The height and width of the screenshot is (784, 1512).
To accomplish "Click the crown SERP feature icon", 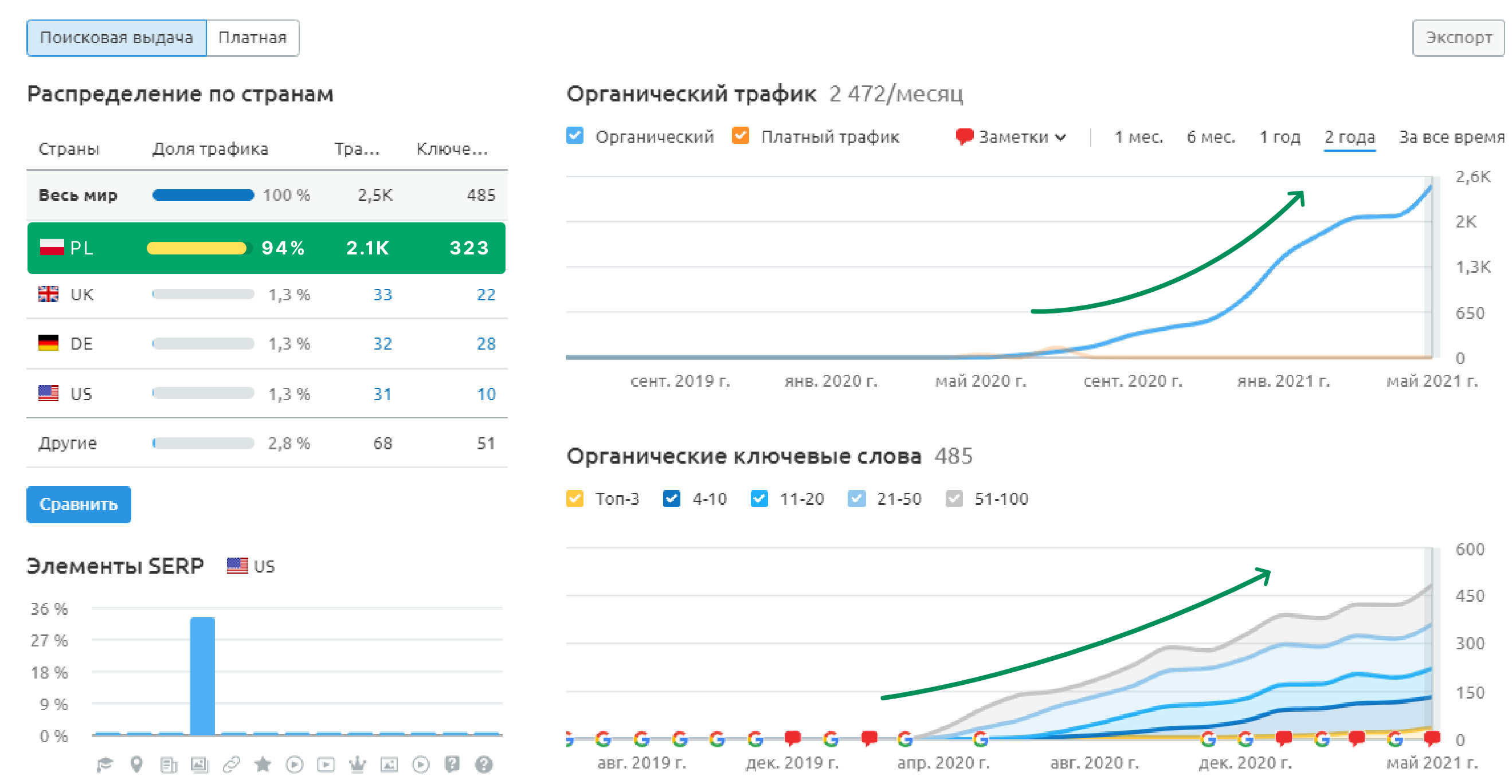I will tap(358, 764).
